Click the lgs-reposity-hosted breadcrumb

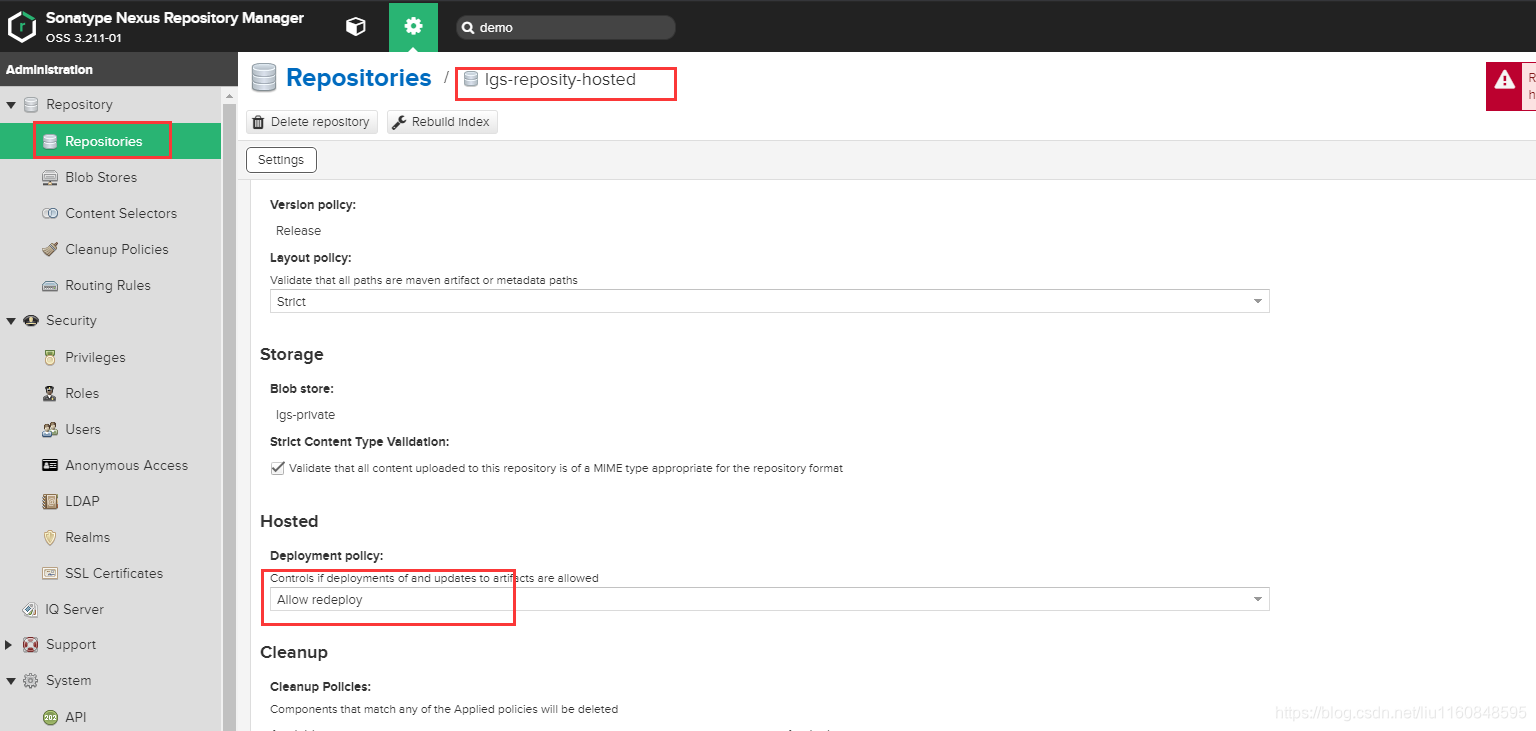560,79
